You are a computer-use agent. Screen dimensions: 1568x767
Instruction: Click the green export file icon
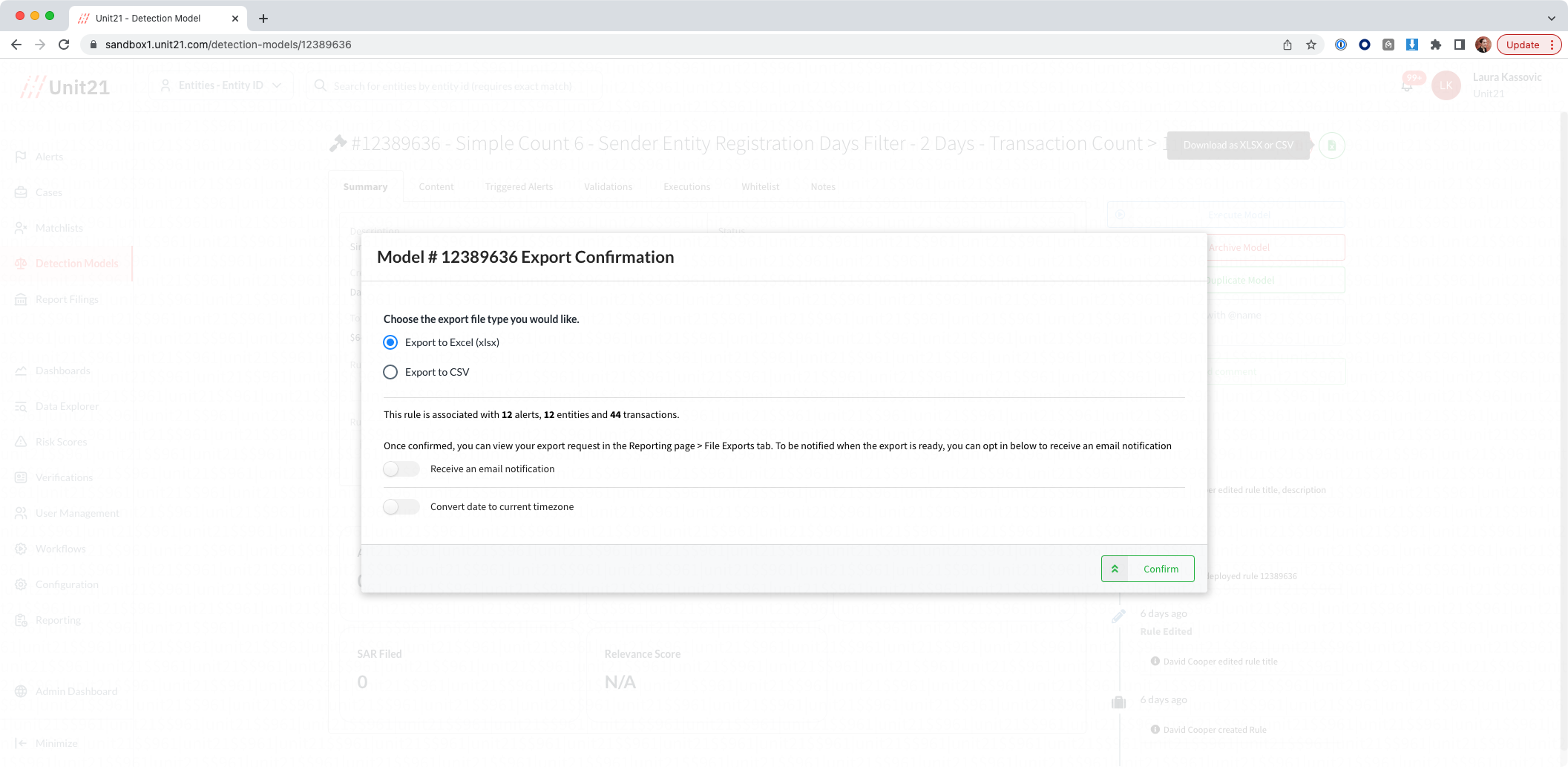click(x=1333, y=146)
